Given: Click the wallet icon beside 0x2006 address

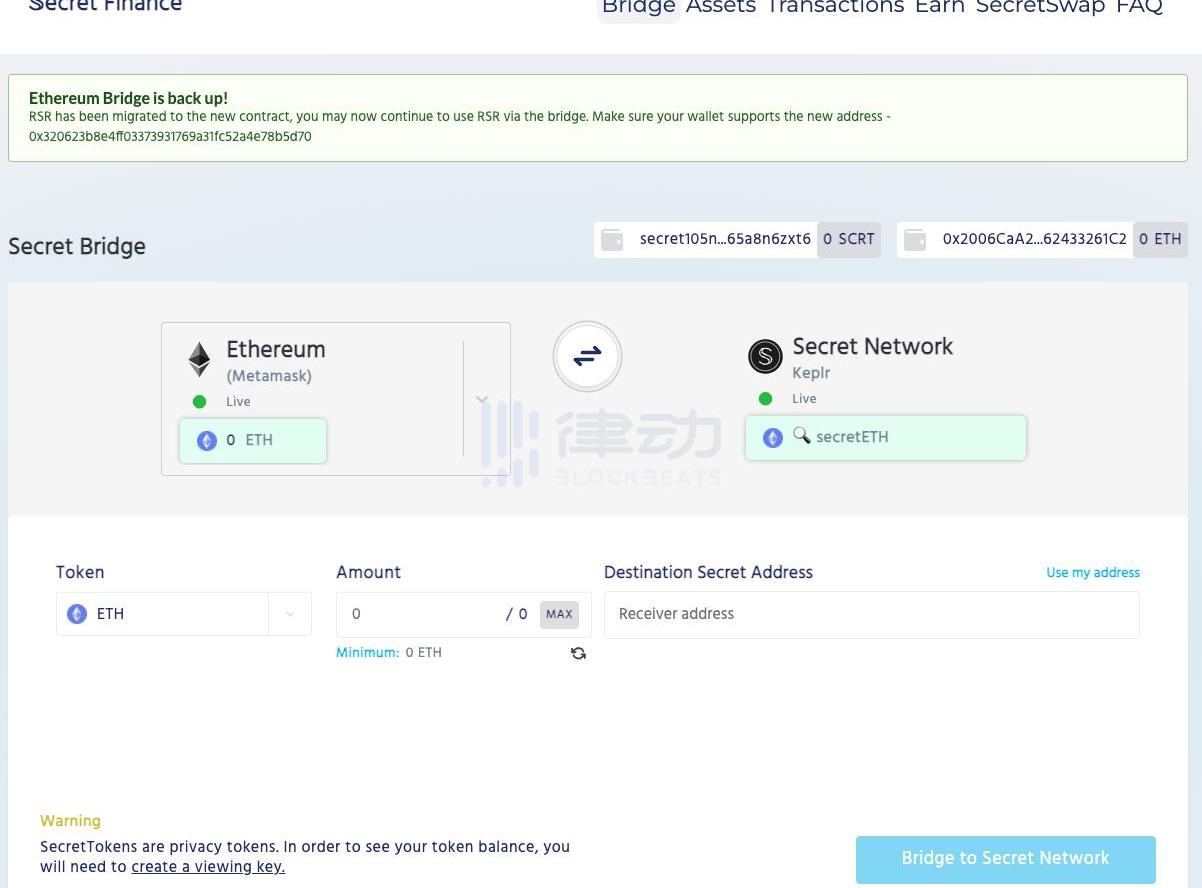Looking at the screenshot, I should (915, 240).
